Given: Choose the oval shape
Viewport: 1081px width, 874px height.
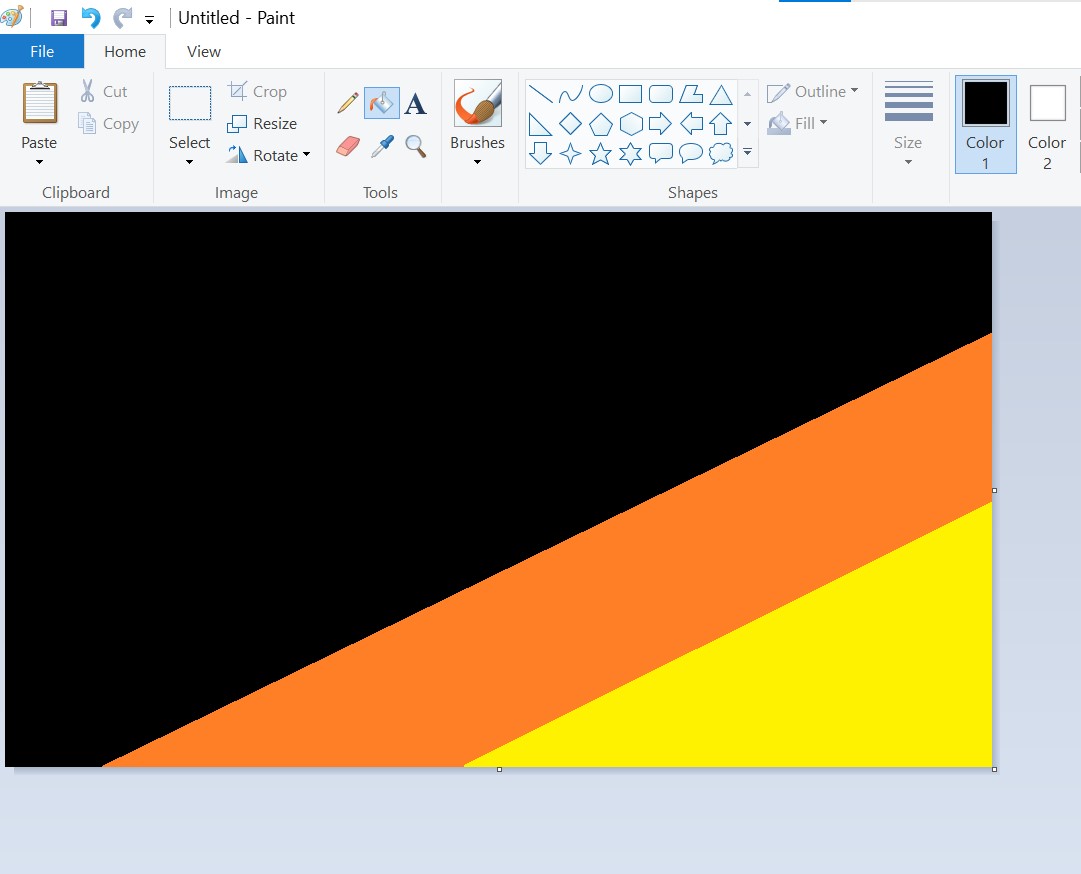Looking at the screenshot, I should pos(600,93).
